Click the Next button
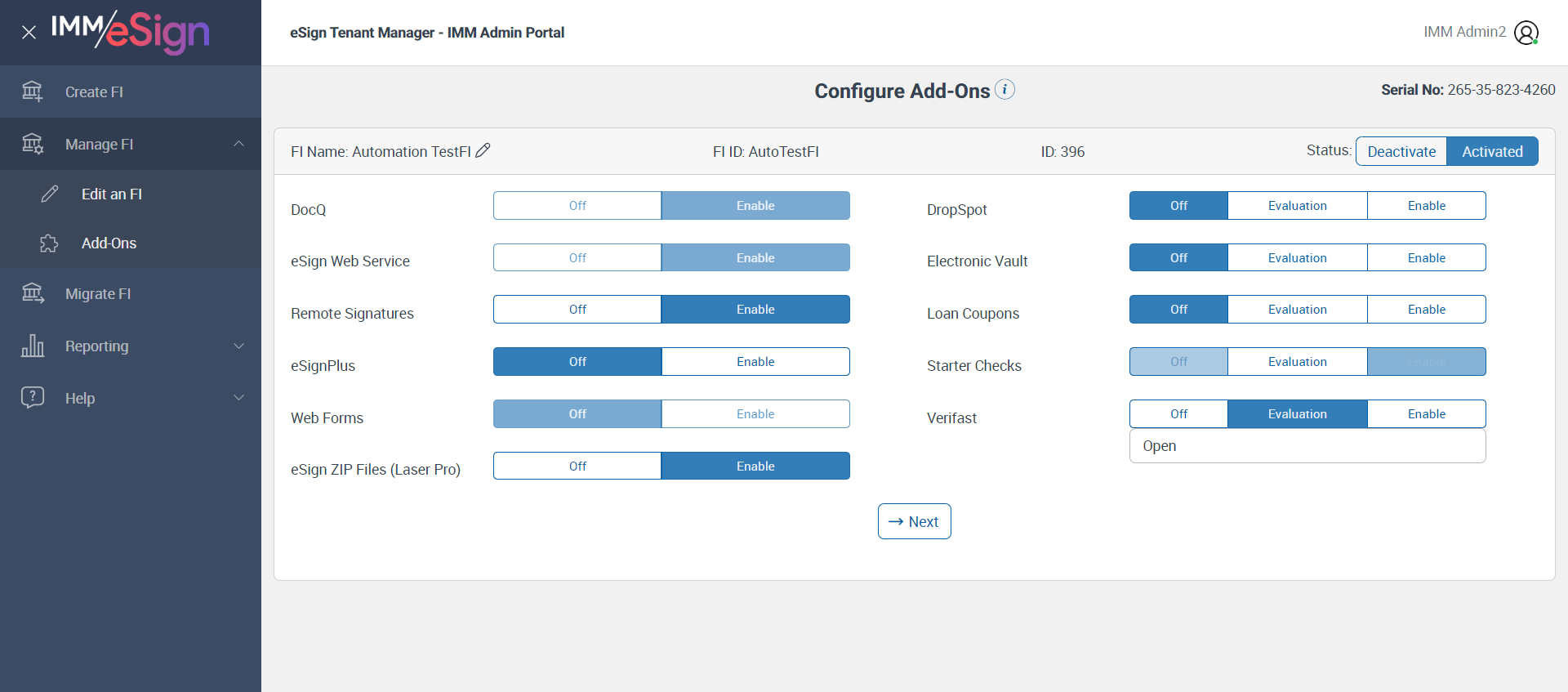Screen dimensions: 1568x692 coord(914,521)
